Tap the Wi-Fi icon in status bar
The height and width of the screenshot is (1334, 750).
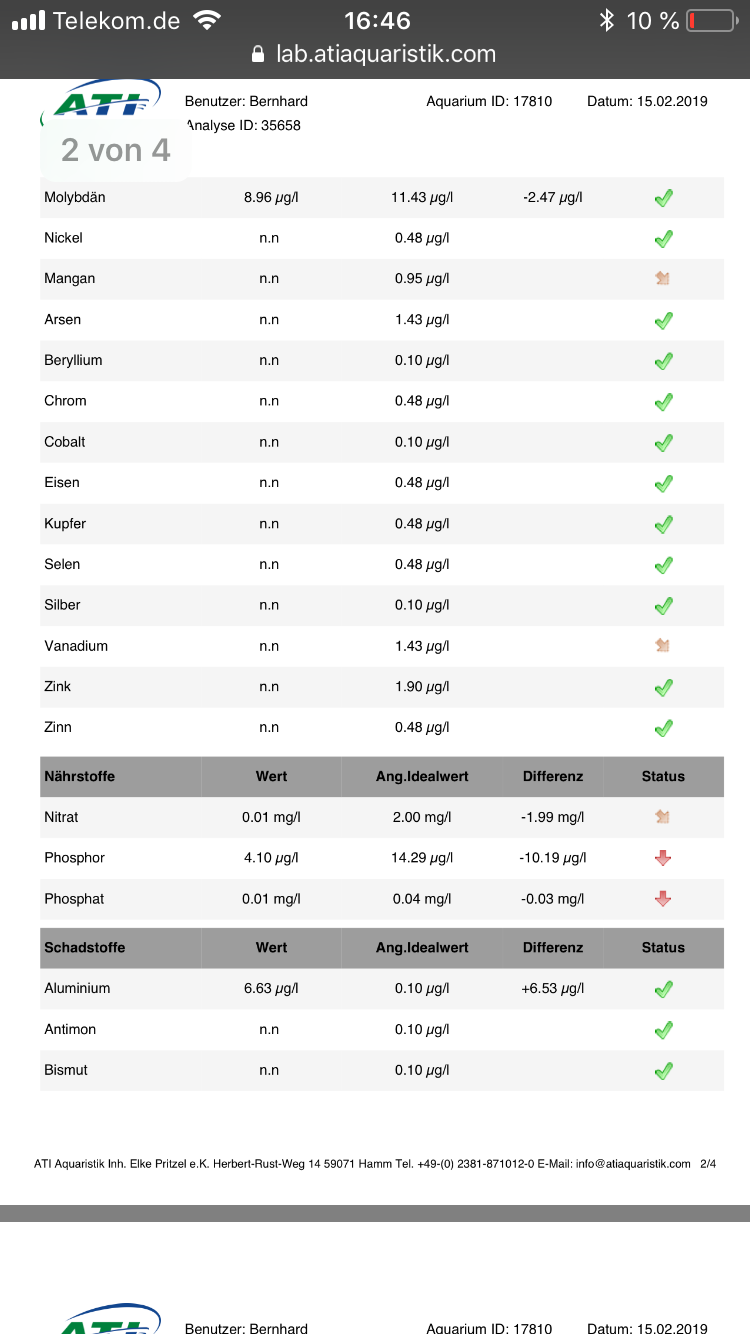(208, 20)
